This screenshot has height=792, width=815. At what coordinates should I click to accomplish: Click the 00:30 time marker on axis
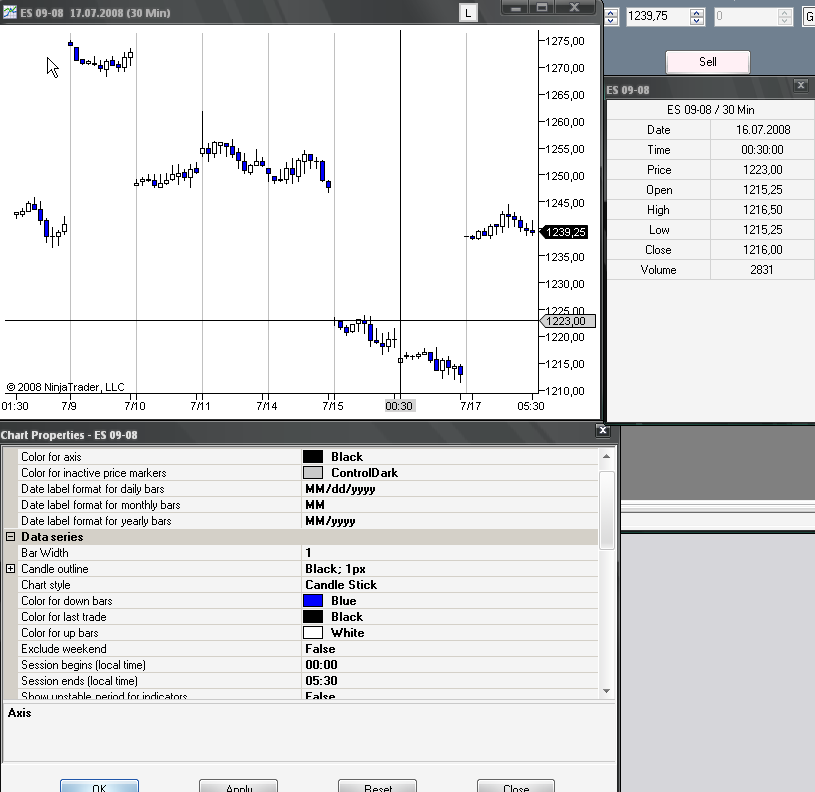click(399, 406)
